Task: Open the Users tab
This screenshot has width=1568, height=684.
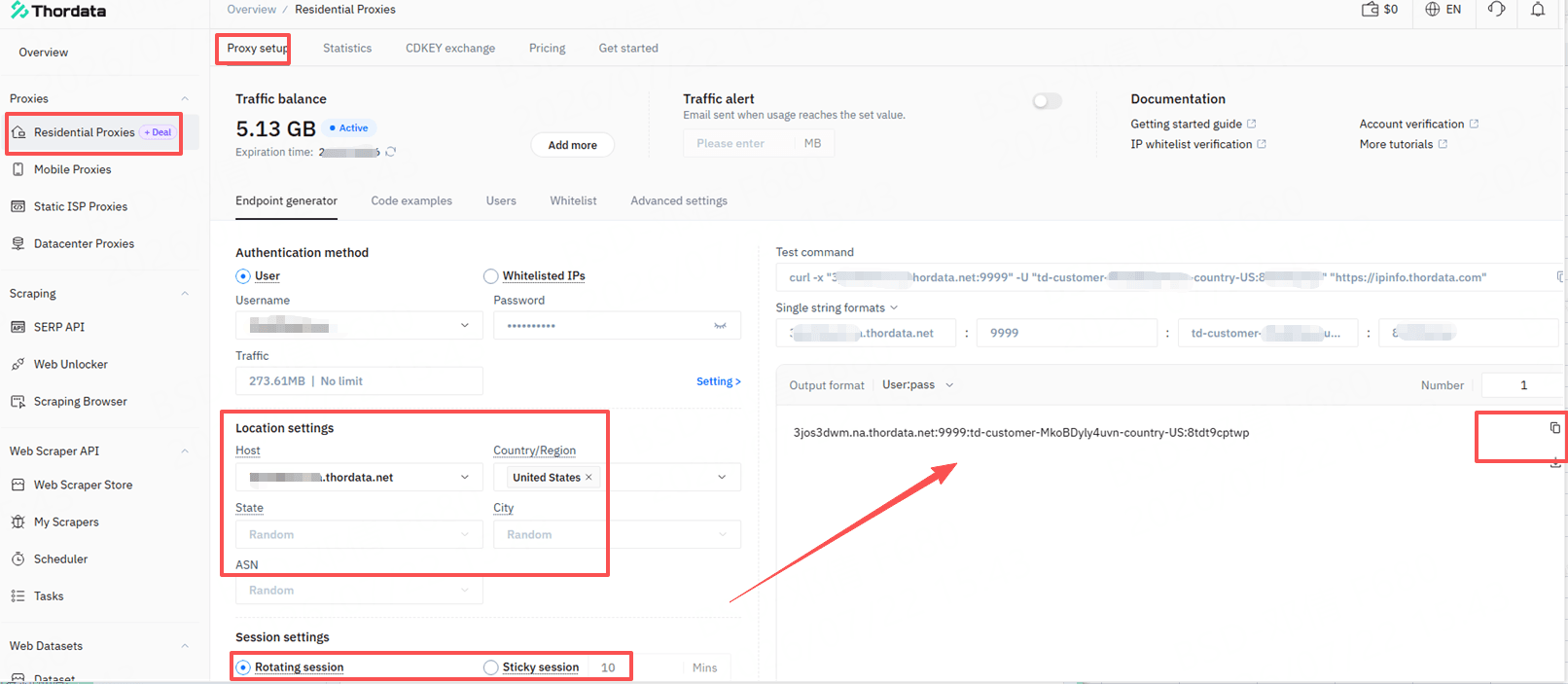Action: 501,200
